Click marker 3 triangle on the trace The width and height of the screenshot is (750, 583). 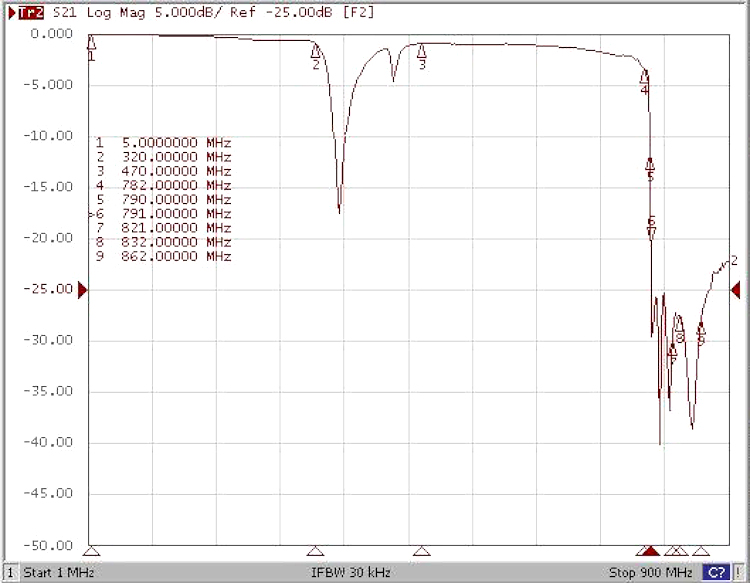421,51
